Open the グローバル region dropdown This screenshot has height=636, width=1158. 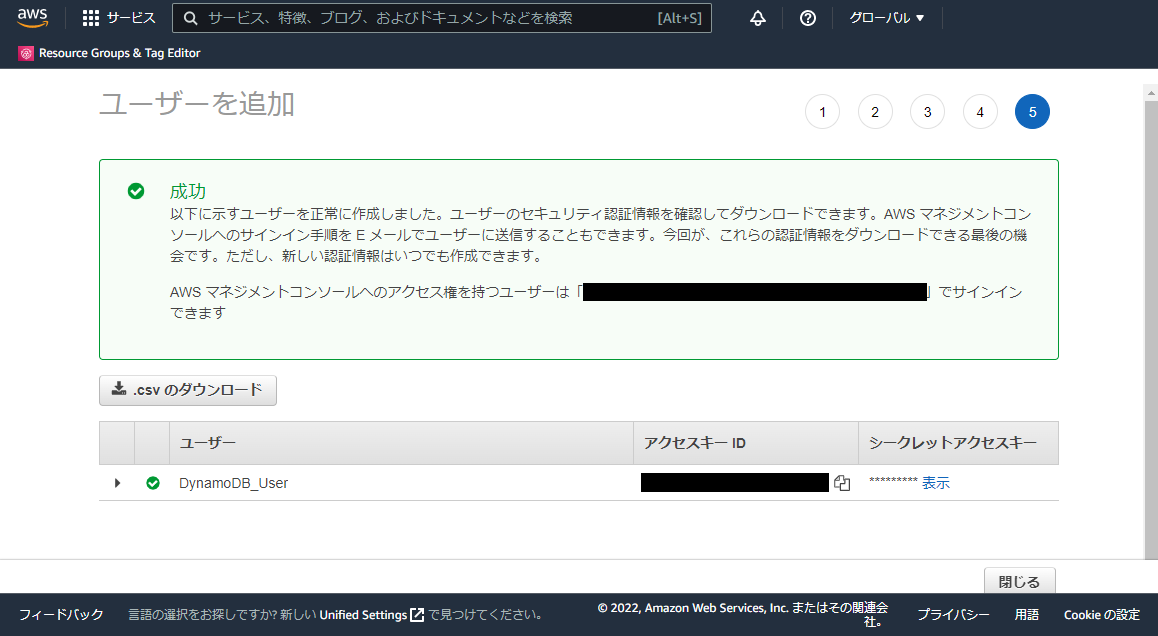point(886,18)
